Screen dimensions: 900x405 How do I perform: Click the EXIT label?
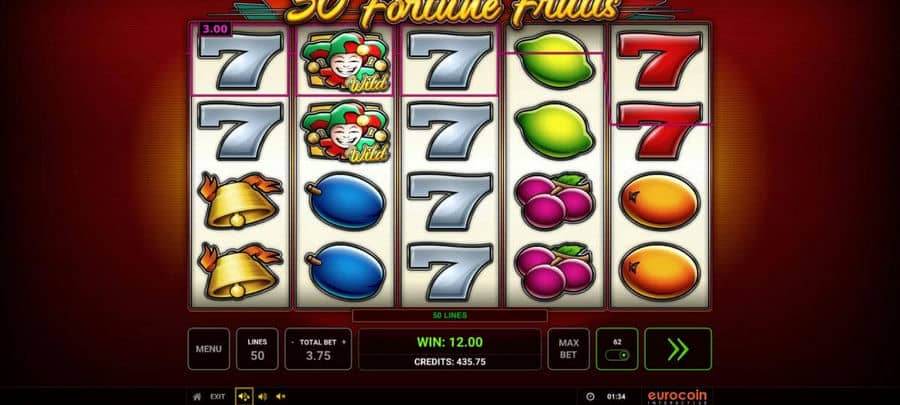(x=218, y=396)
